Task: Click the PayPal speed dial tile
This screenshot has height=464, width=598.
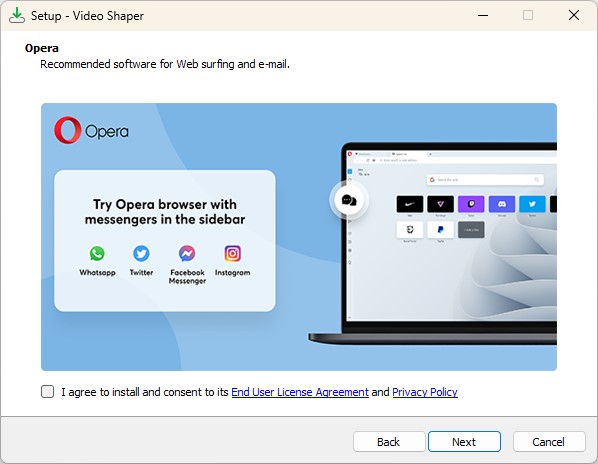Action: coord(440,230)
